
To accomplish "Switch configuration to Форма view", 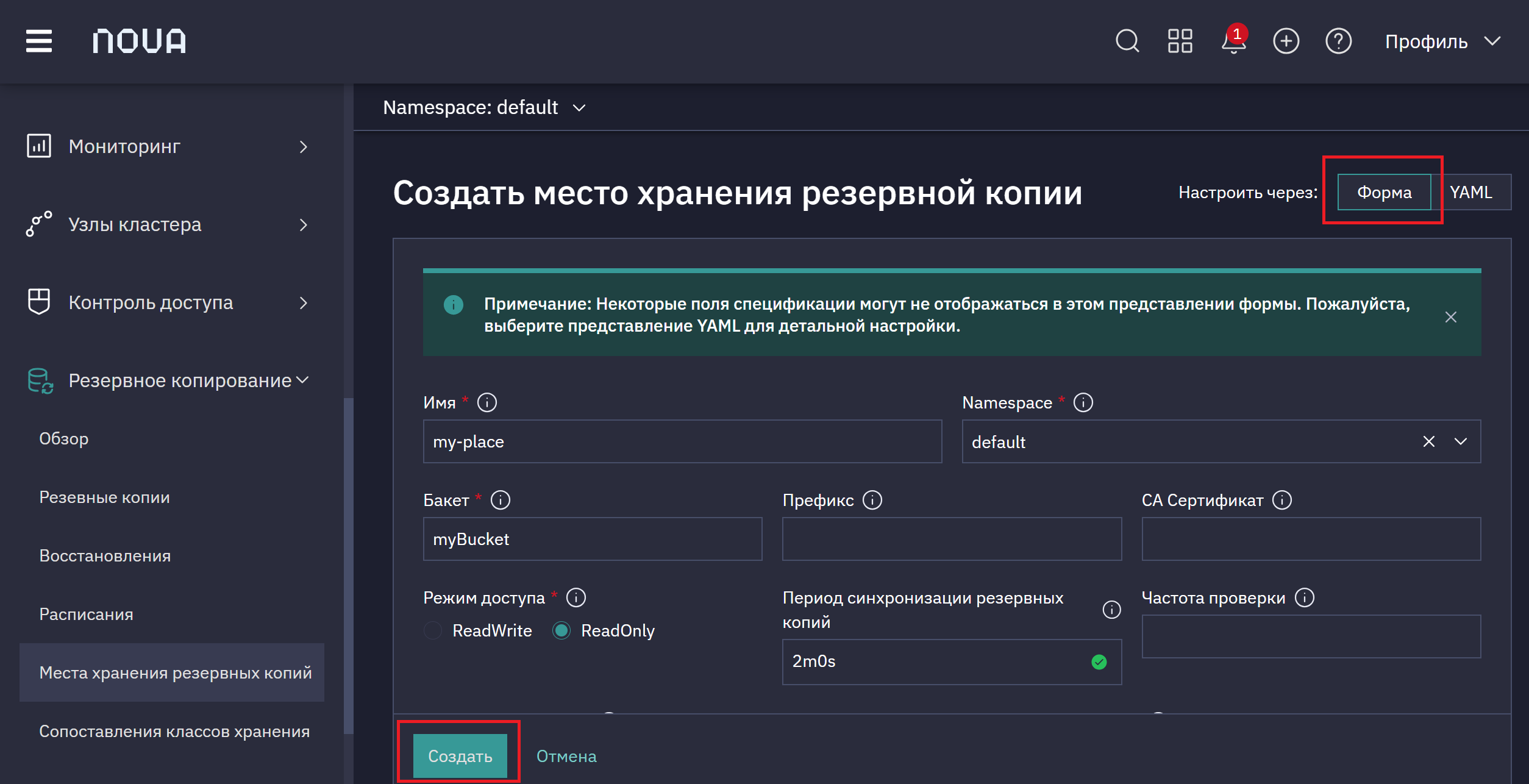I will (x=1384, y=192).
